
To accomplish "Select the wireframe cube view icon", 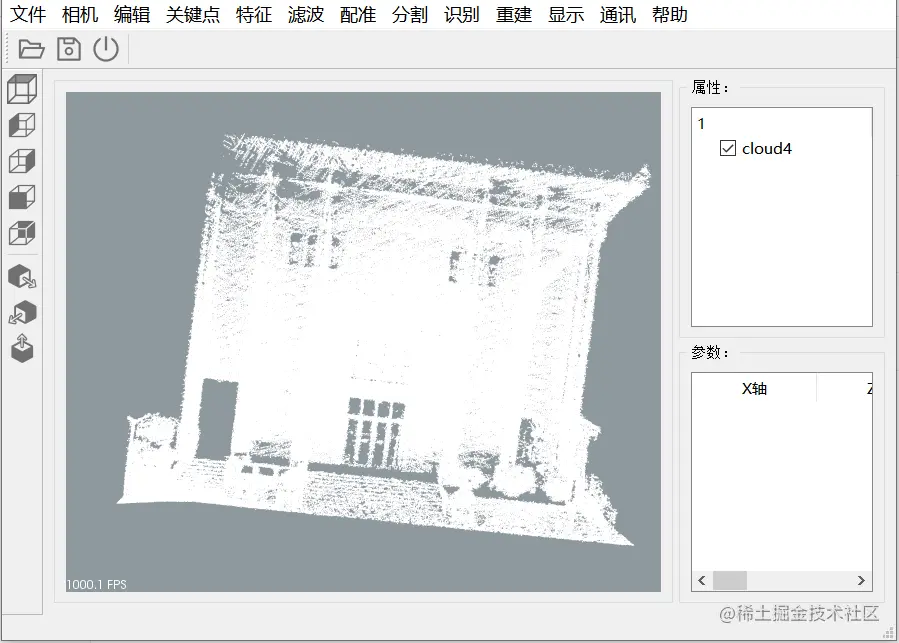I will point(22,89).
